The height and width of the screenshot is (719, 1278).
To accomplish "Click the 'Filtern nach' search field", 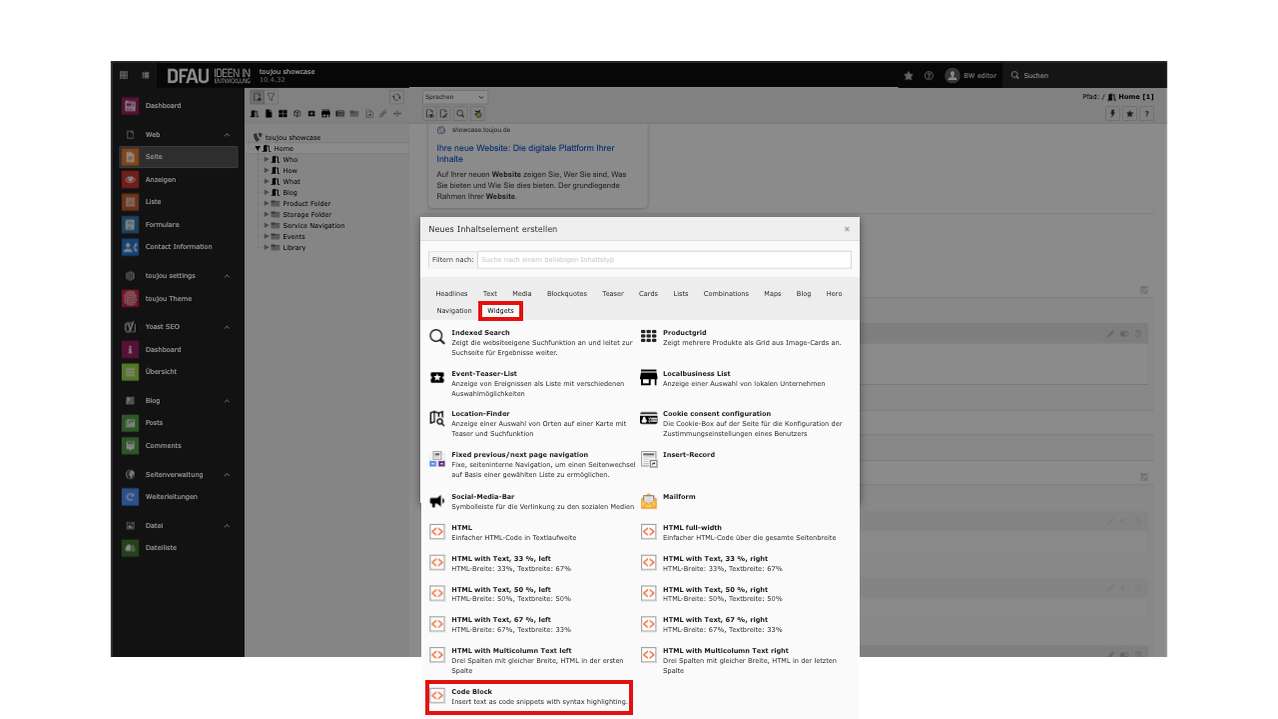I will [664, 260].
